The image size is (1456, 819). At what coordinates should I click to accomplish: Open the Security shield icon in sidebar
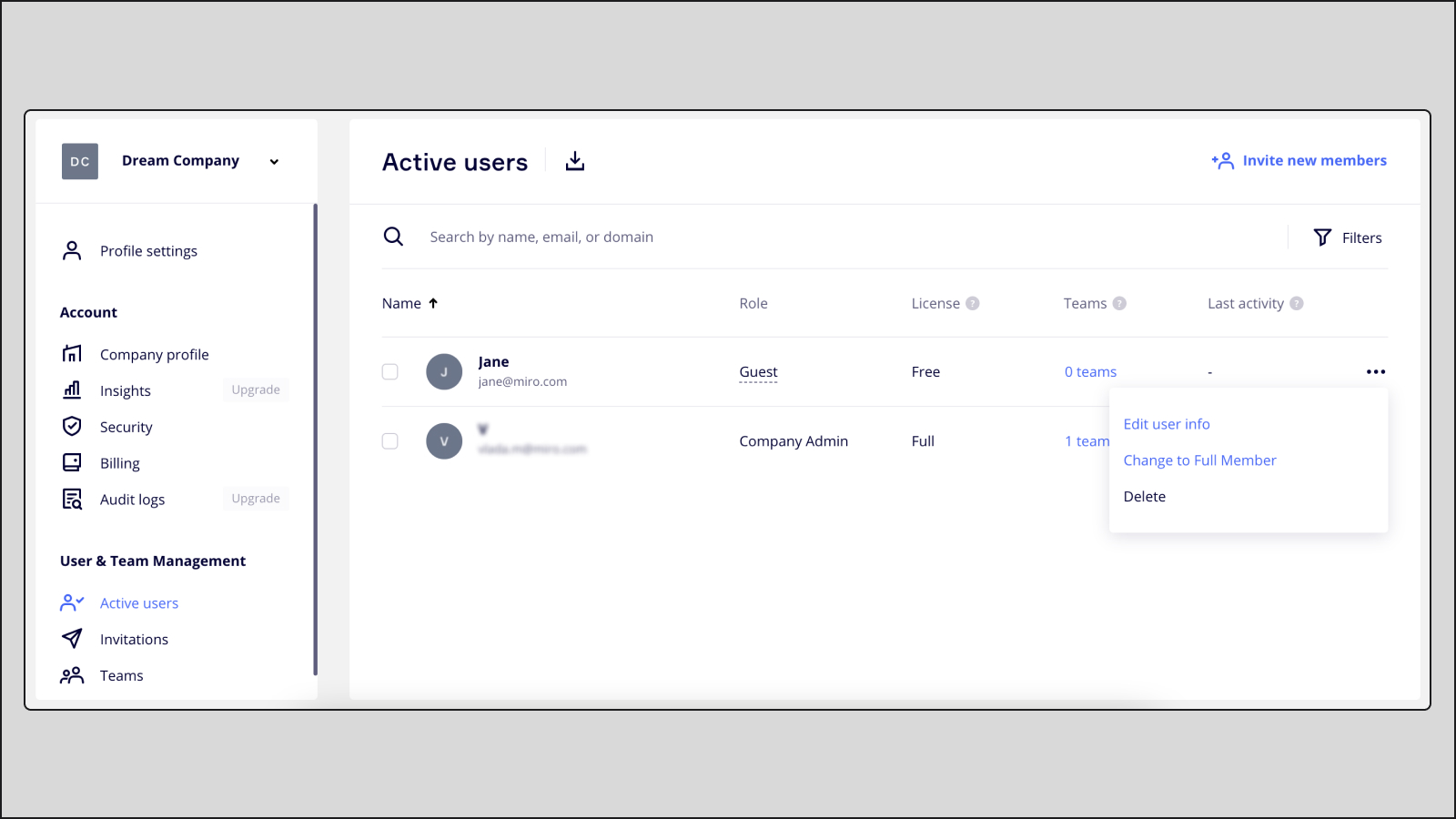pos(72,427)
